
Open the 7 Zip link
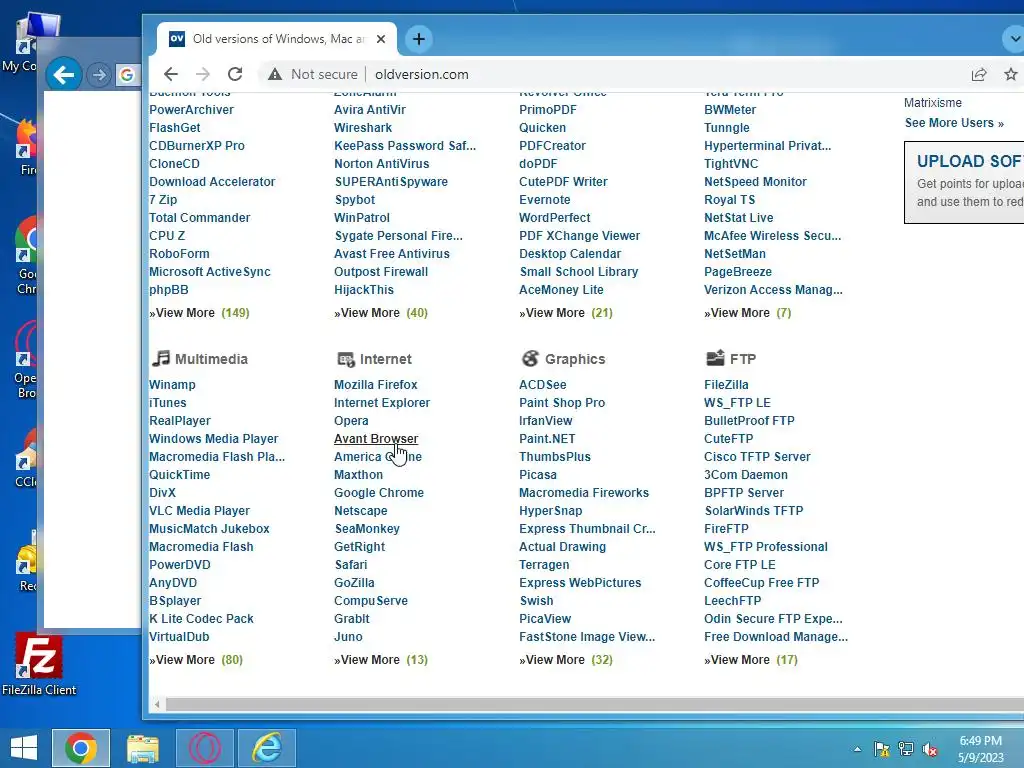[163, 200]
